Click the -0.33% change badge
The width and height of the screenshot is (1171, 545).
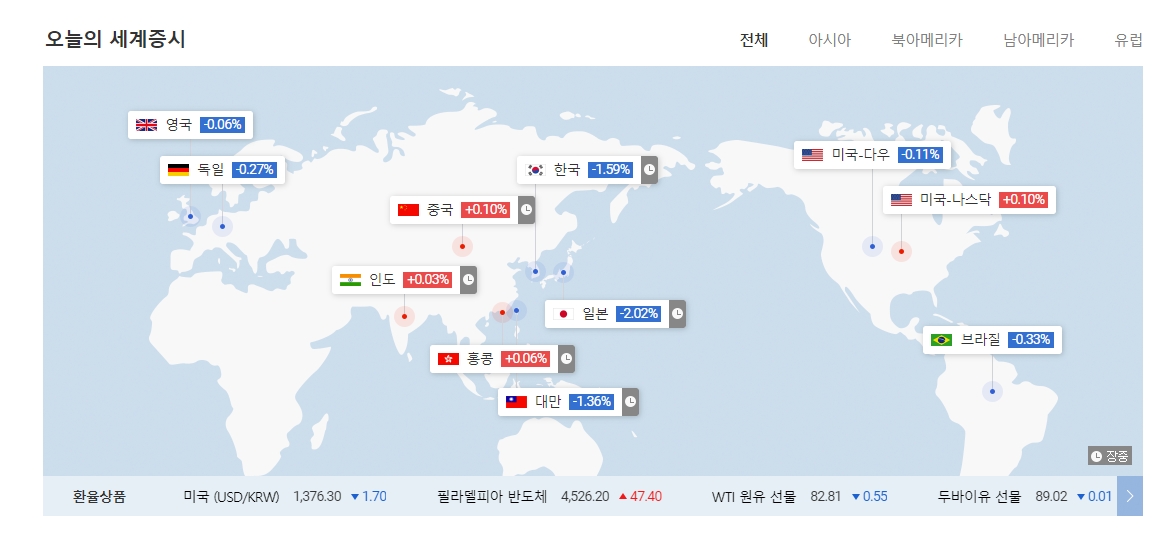click(x=1031, y=340)
